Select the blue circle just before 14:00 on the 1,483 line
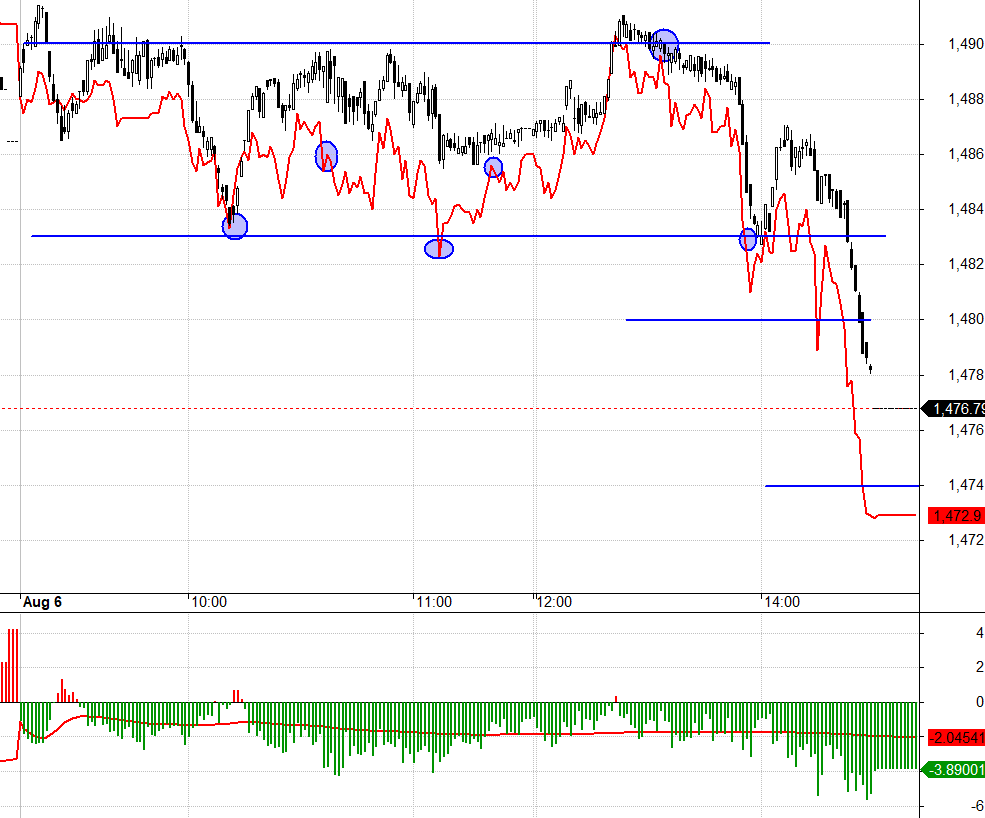This screenshot has height=818, width=985. [748, 239]
